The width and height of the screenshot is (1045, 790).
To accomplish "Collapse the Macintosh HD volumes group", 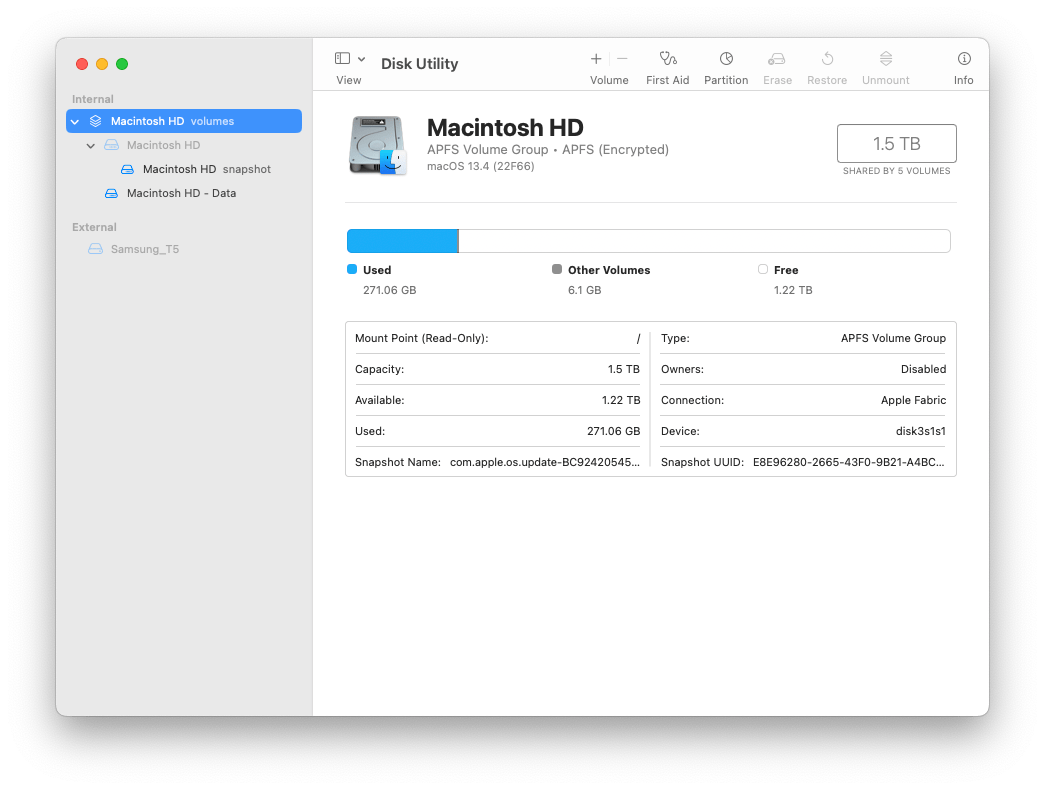I will [74, 120].
